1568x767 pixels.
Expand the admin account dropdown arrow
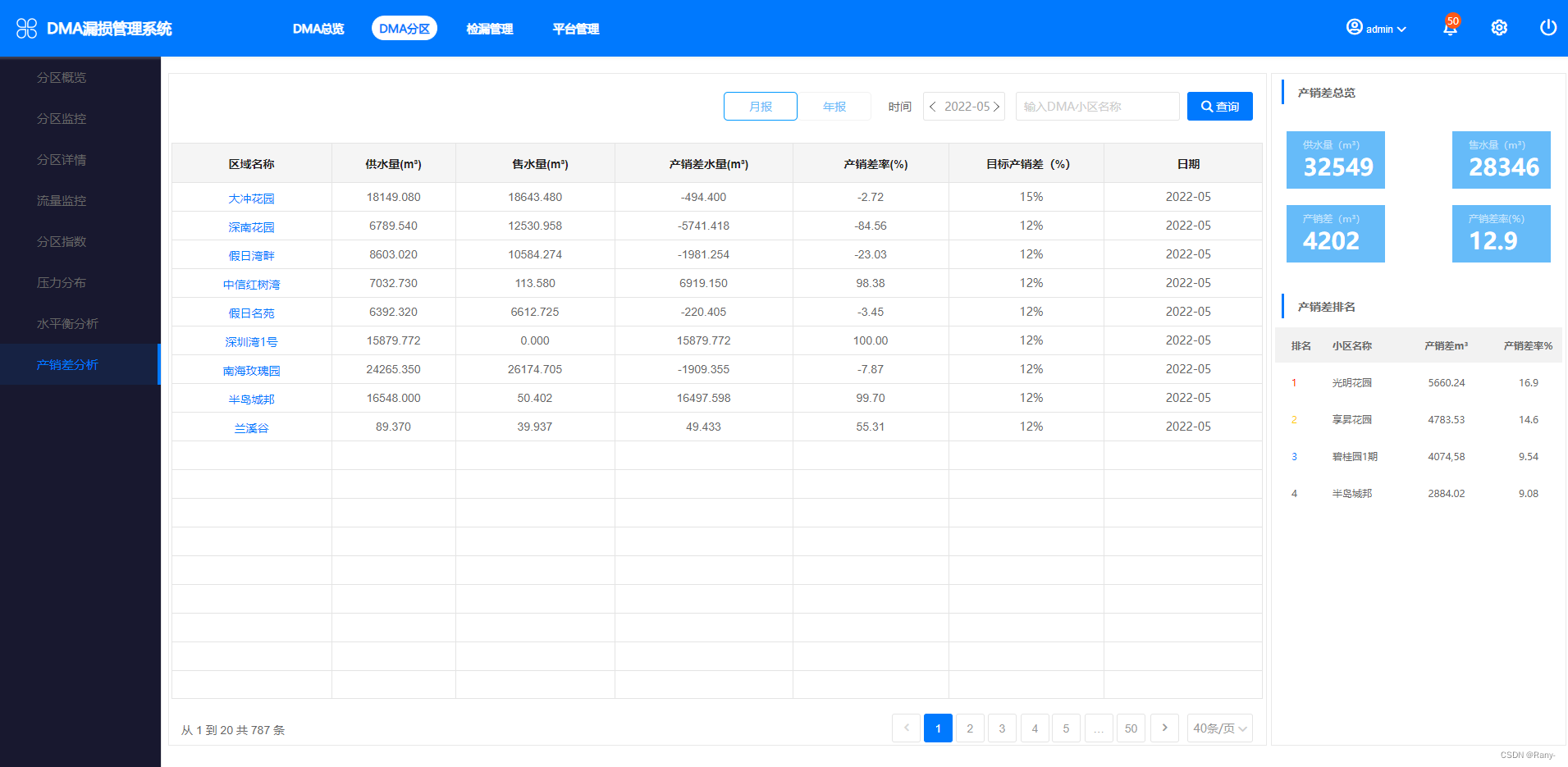(1401, 30)
